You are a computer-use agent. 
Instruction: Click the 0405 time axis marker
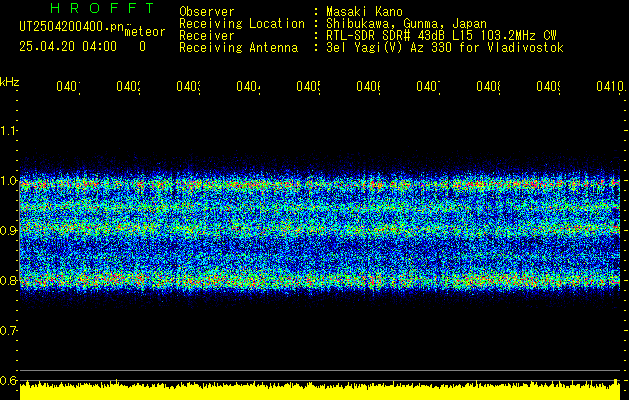coord(308,86)
